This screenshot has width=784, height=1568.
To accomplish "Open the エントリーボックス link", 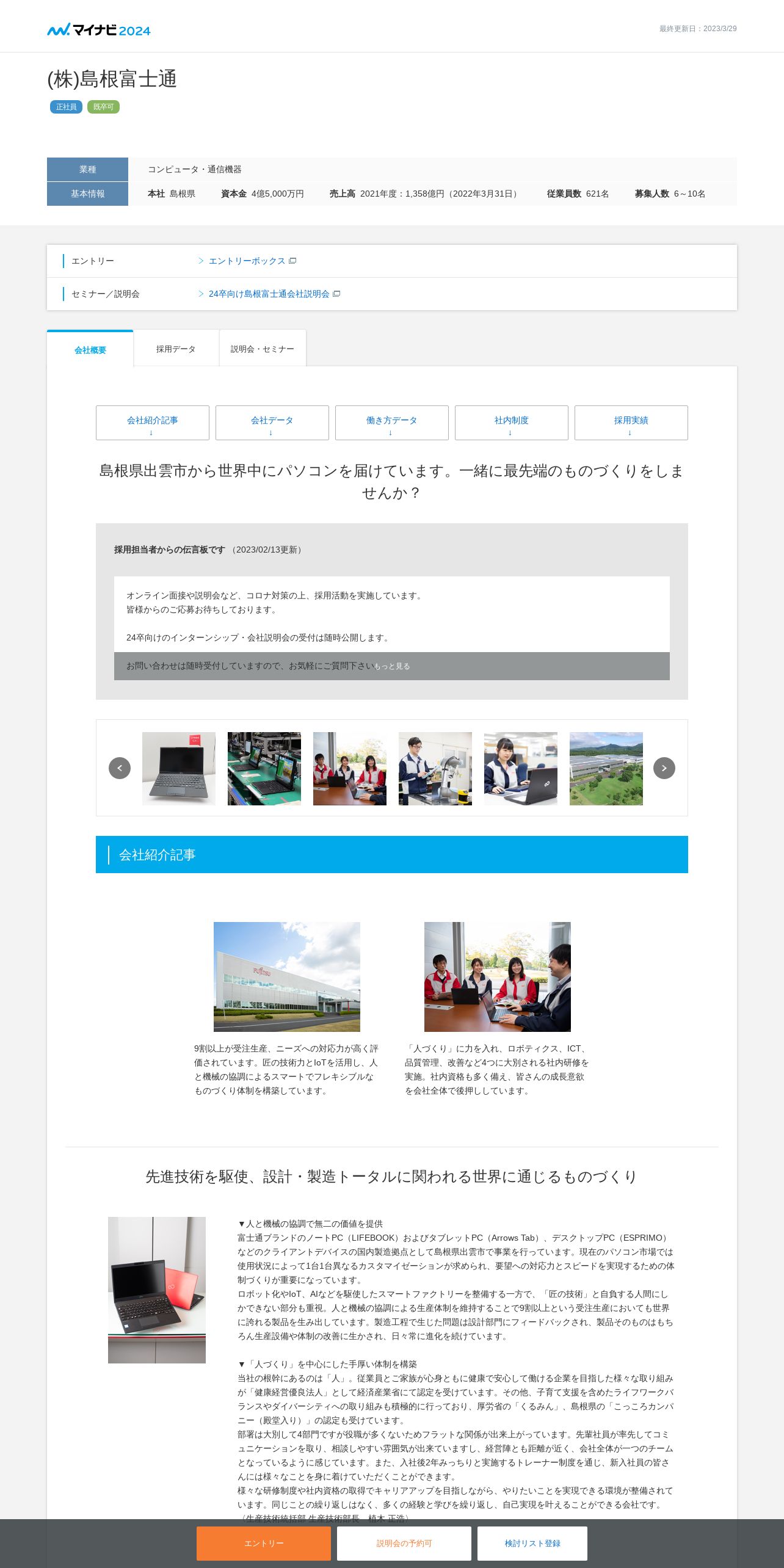I will (x=247, y=261).
